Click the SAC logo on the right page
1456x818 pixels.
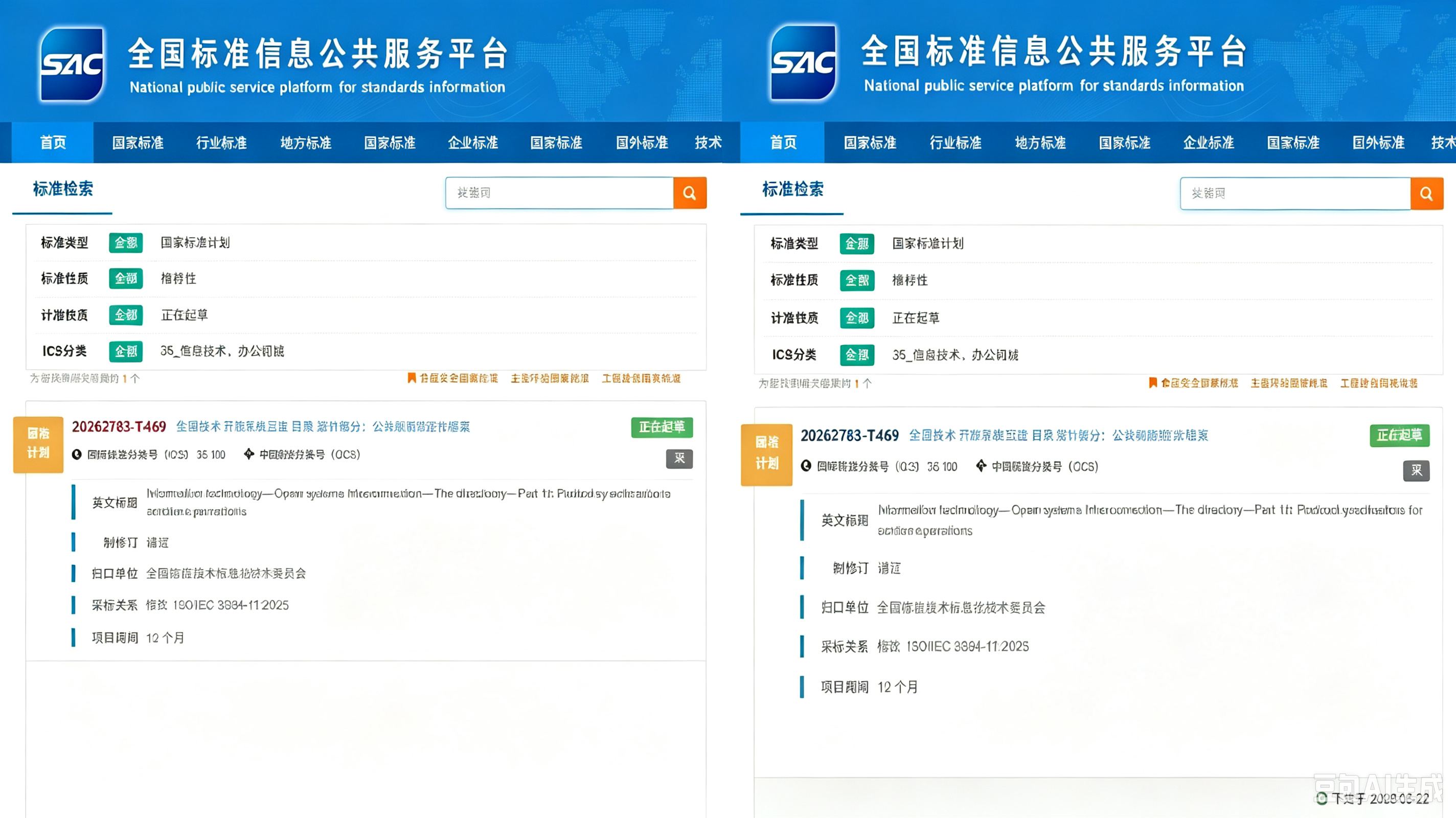tap(803, 62)
